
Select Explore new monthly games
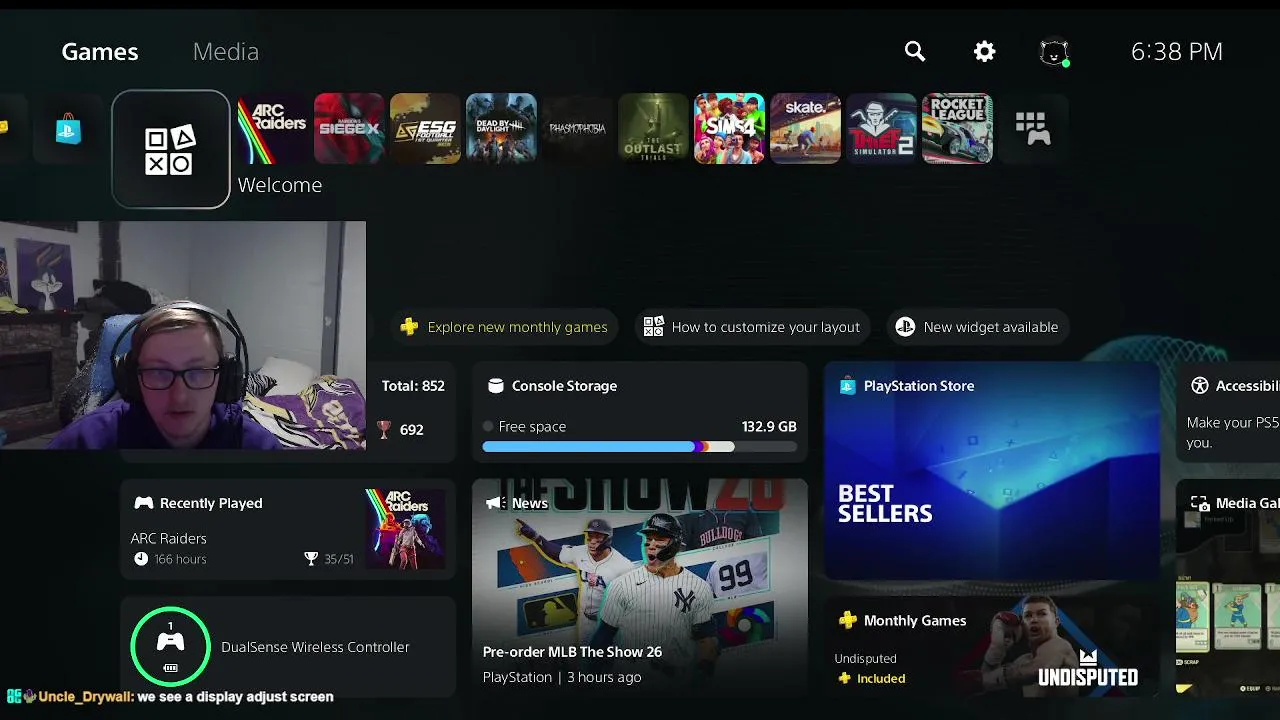505,327
